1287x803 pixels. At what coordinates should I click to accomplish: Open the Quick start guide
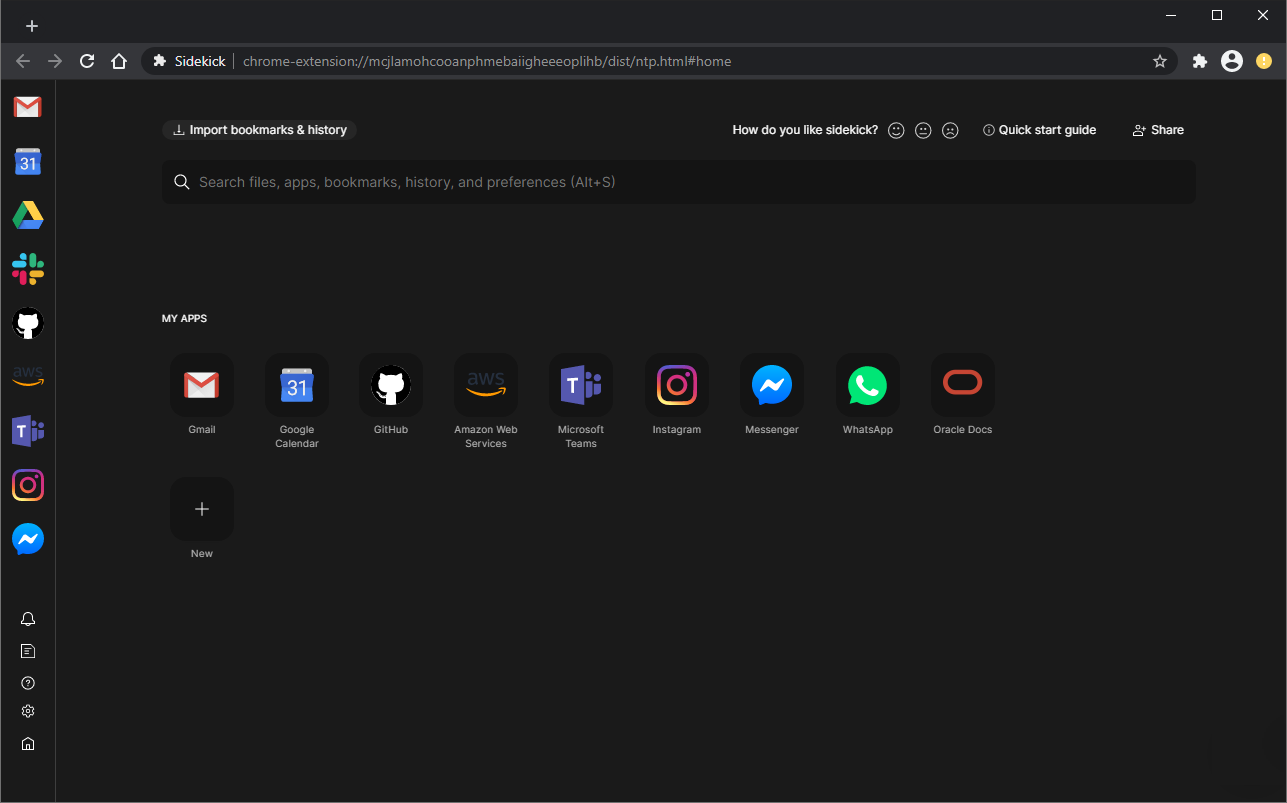point(1039,130)
